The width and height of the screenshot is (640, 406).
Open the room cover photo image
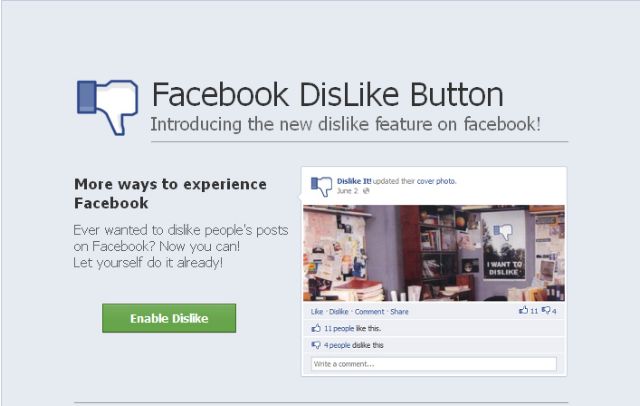434,253
